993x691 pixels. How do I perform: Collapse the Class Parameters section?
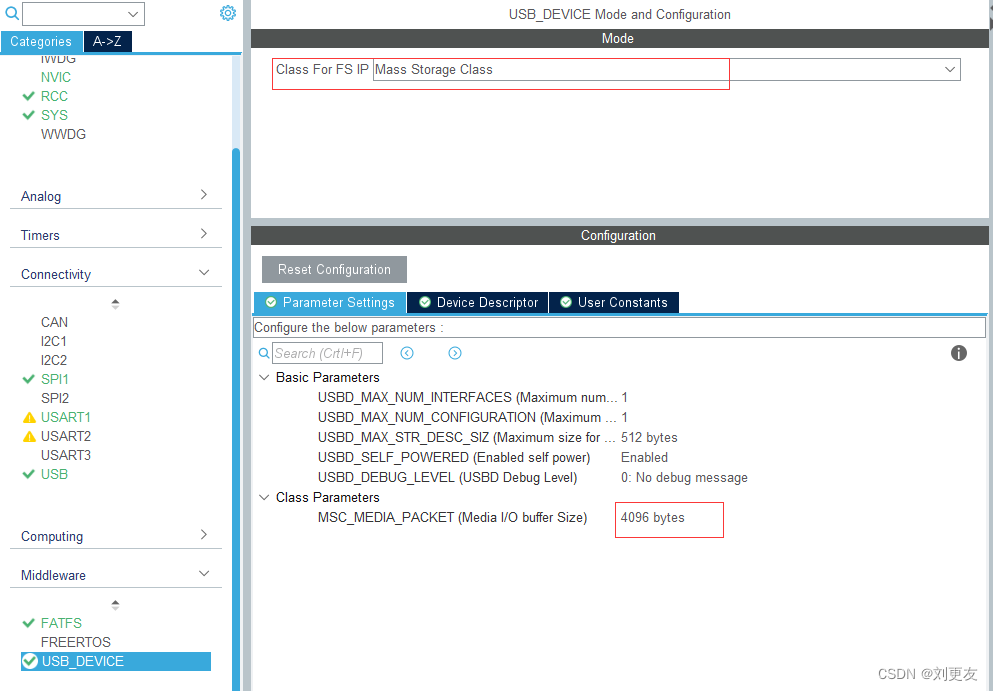click(x=264, y=497)
